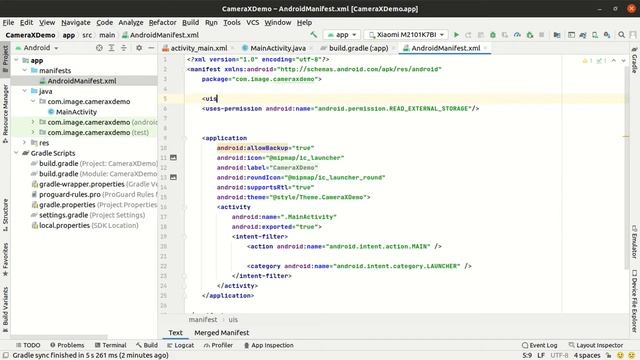This screenshot has width=640, height=360.
Task: Switch to build.gradle (:app) tab
Action: [358, 48]
